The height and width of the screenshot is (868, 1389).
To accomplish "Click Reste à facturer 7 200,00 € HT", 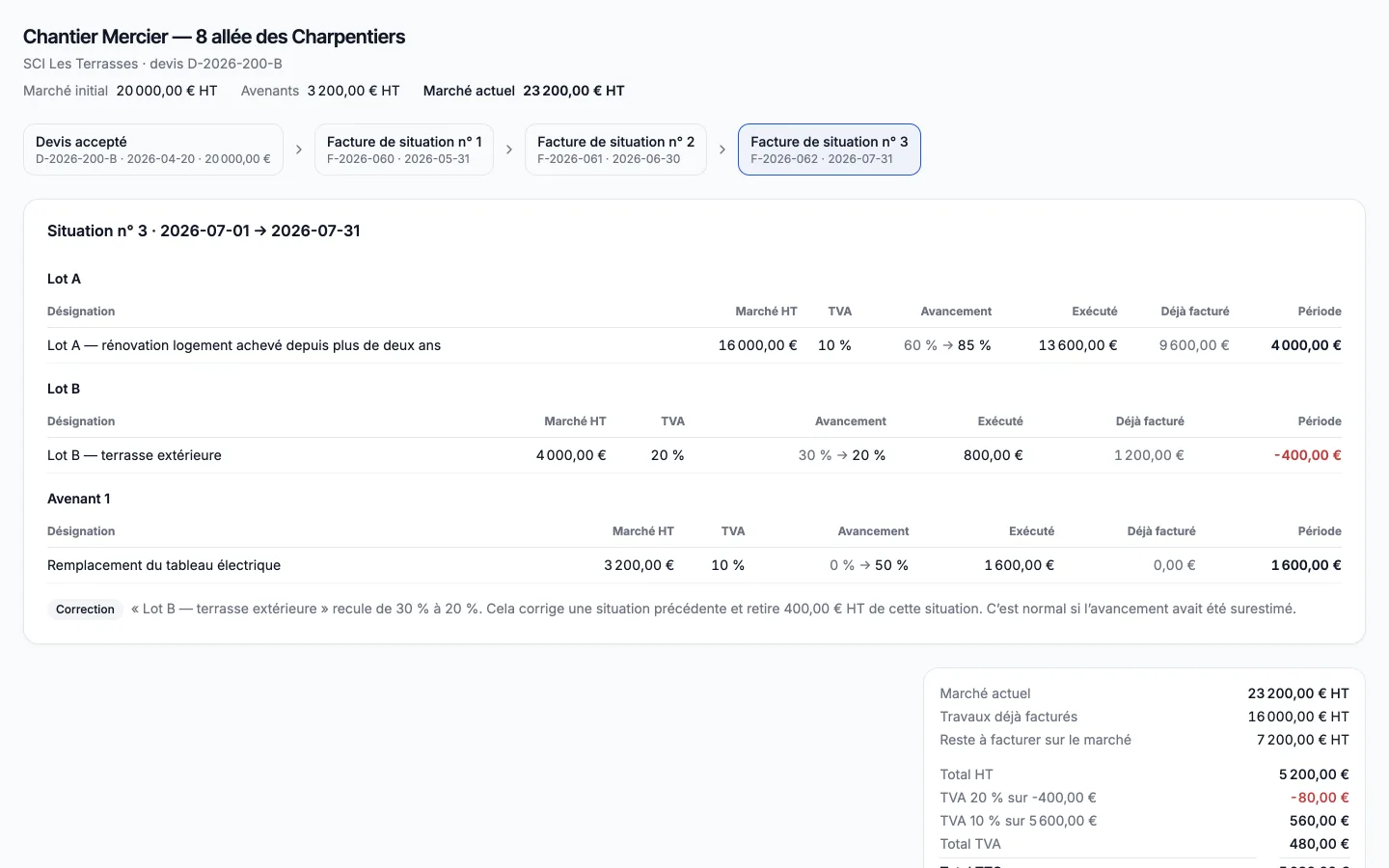I will click(1302, 740).
